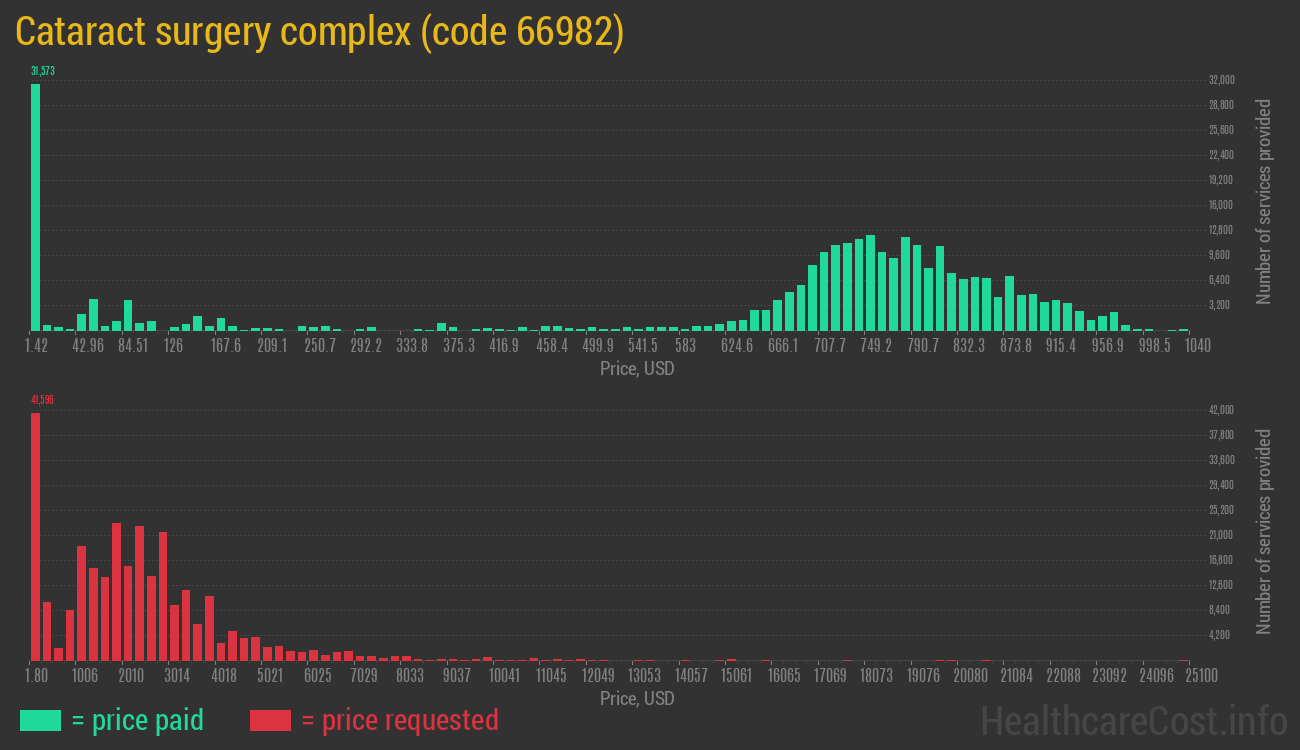The height and width of the screenshot is (750, 1300).
Task: Click the red price requested legend swatch
Action: [x=270, y=720]
